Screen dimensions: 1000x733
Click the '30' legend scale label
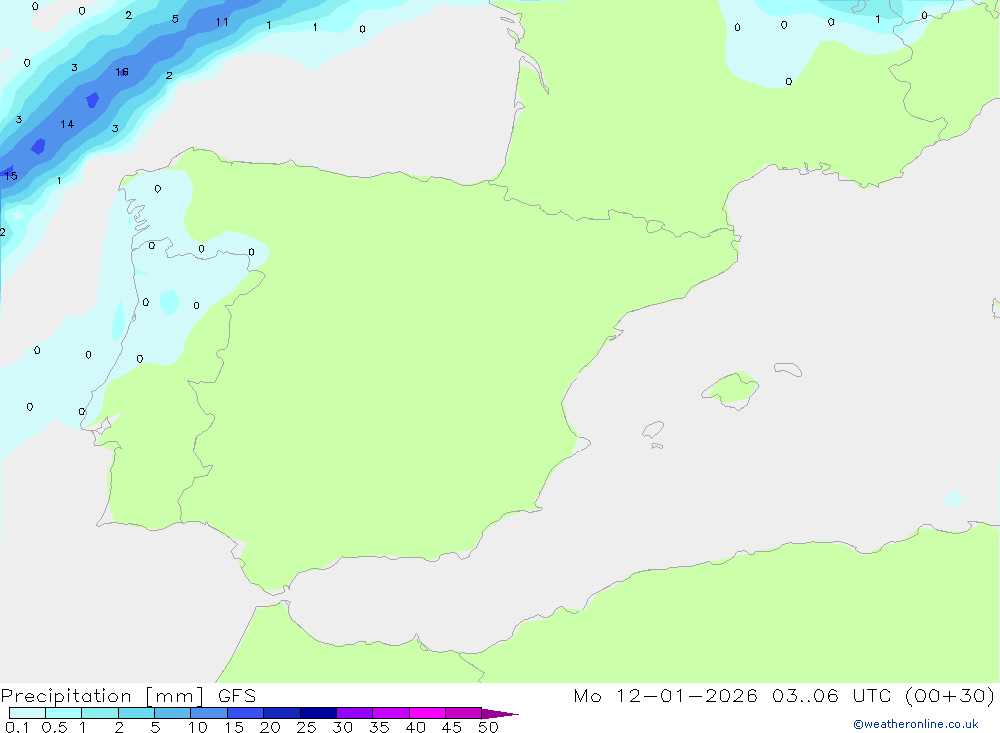(343, 727)
